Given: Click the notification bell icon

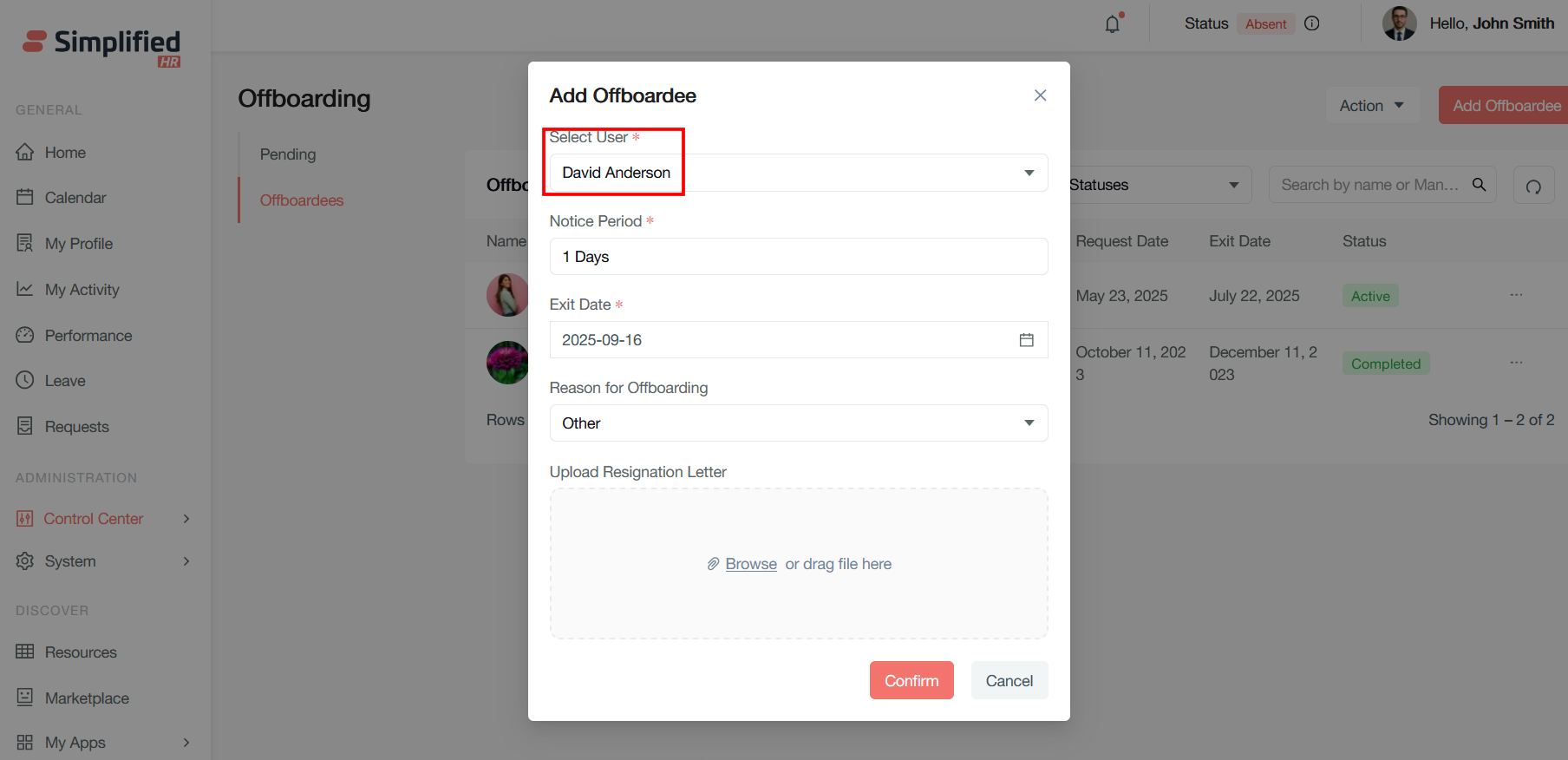Looking at the screenshot, I should [1113, 24].
